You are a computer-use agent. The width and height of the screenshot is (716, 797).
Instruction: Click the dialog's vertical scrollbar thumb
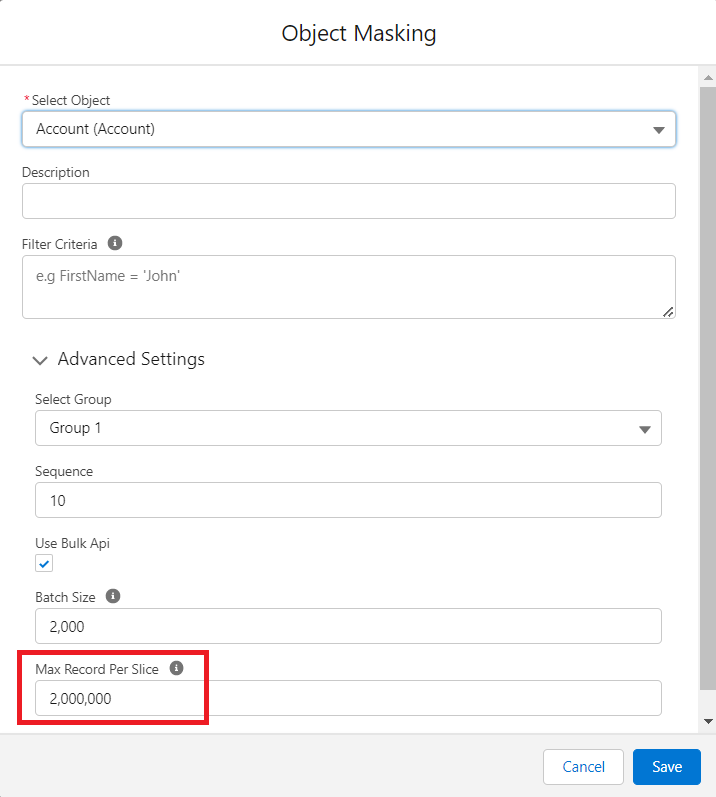coord(708,390)
